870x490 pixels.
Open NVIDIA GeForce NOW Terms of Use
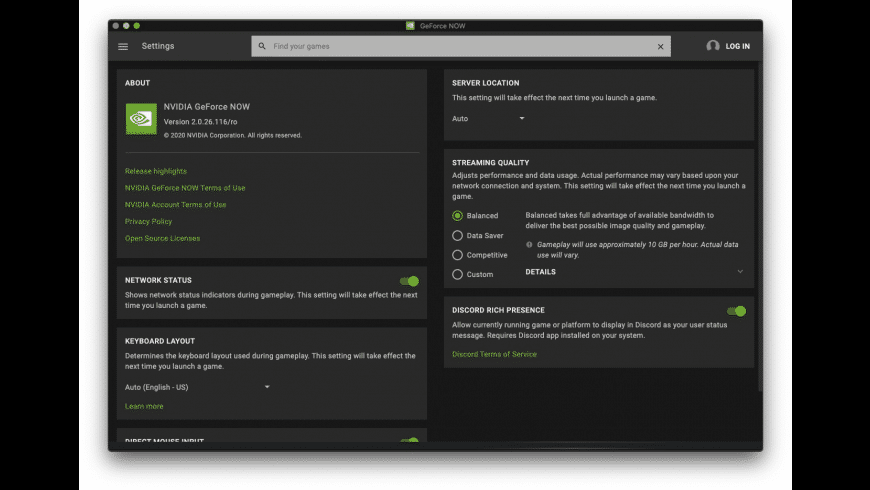tap(185, 188)
